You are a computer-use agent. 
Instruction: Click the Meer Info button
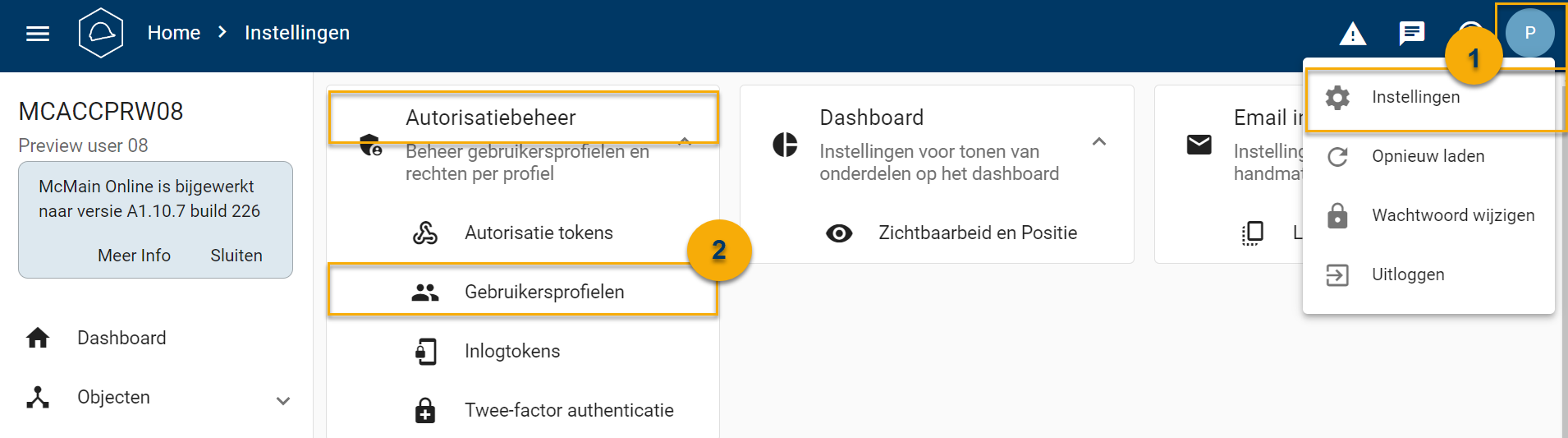(x=134, y=256)
